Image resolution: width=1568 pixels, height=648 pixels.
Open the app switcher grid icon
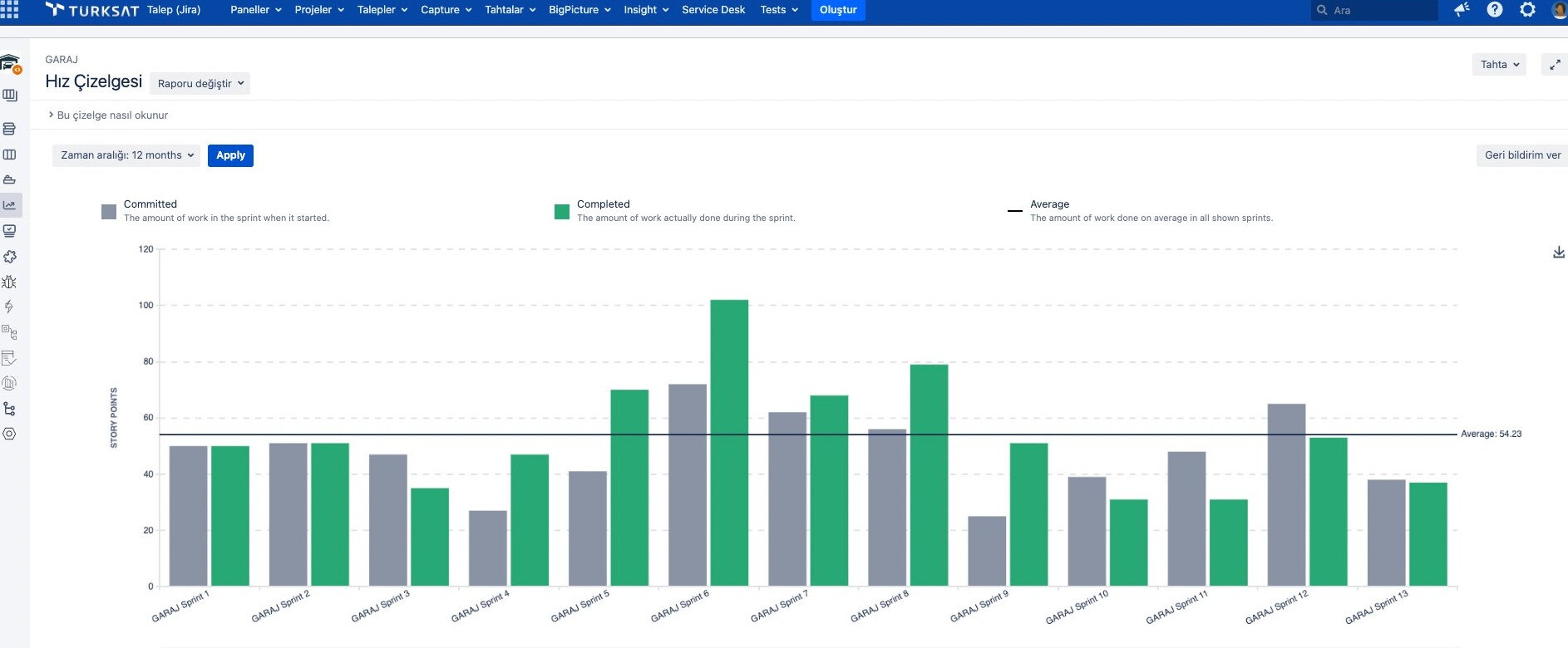point(10,10)
